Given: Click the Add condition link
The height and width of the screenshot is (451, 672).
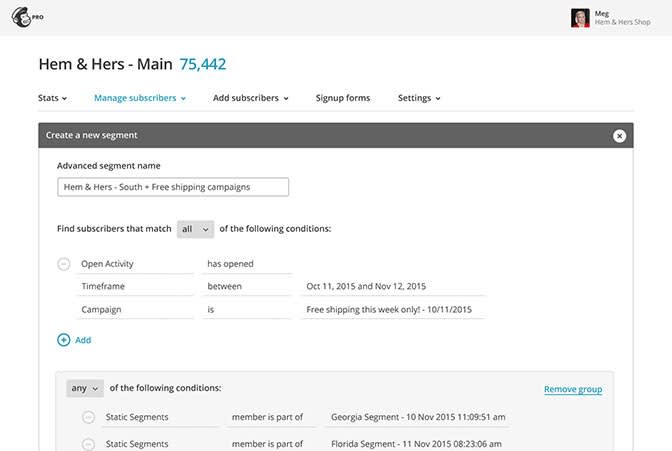Looking at the screenshot, I should point(83,340).
